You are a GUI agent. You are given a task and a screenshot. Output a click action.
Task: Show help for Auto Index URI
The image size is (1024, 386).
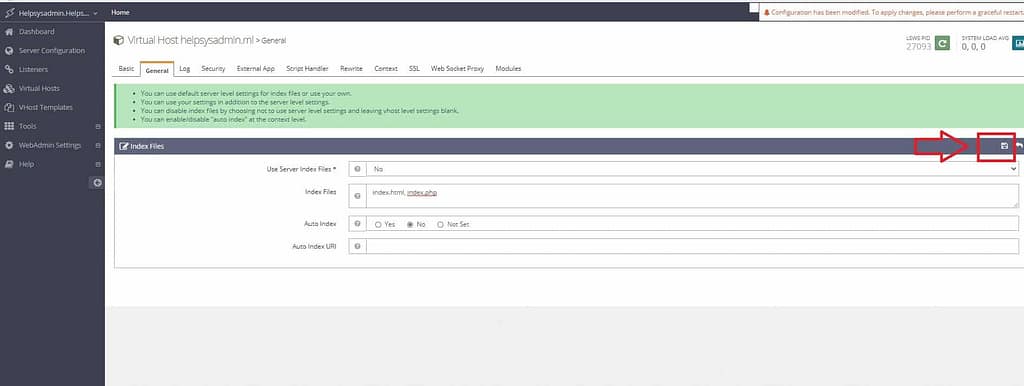pos(357,246)
